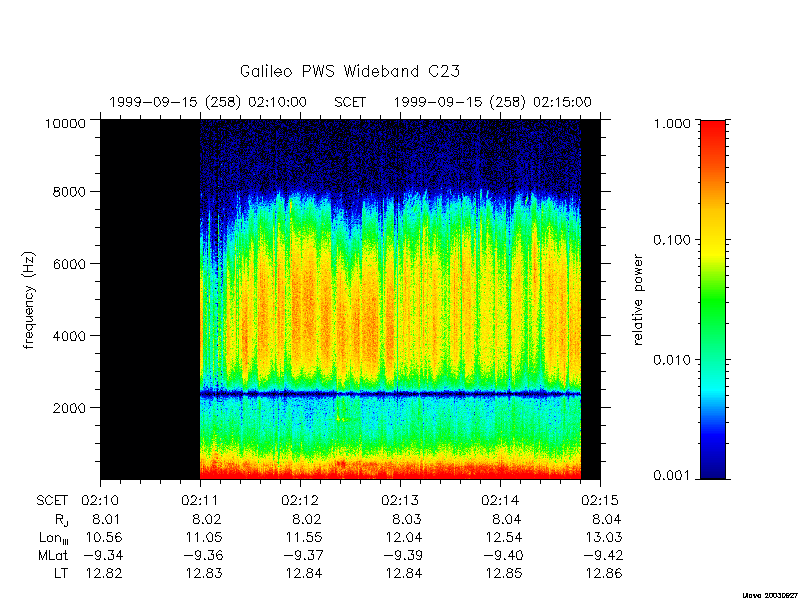Screen dimensions: 800x600
Task: Click the 'SCET' row label below the plot
Action: click(x=52, y=501)
